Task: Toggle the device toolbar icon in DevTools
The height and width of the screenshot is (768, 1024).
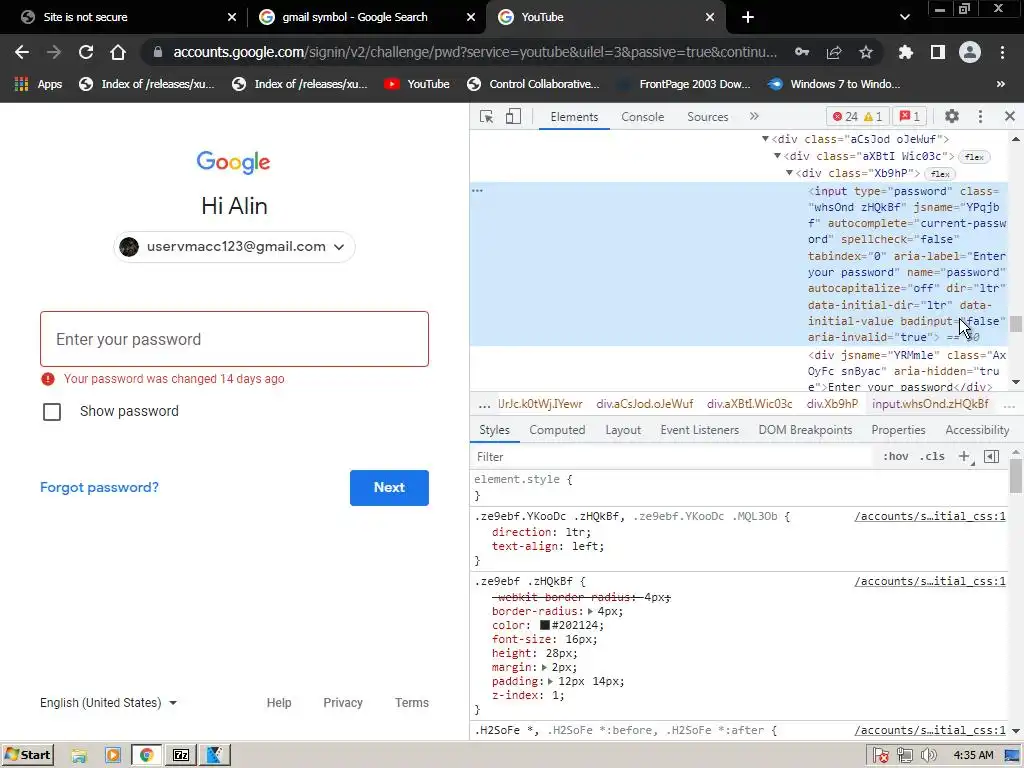Action: click(513, 117)
